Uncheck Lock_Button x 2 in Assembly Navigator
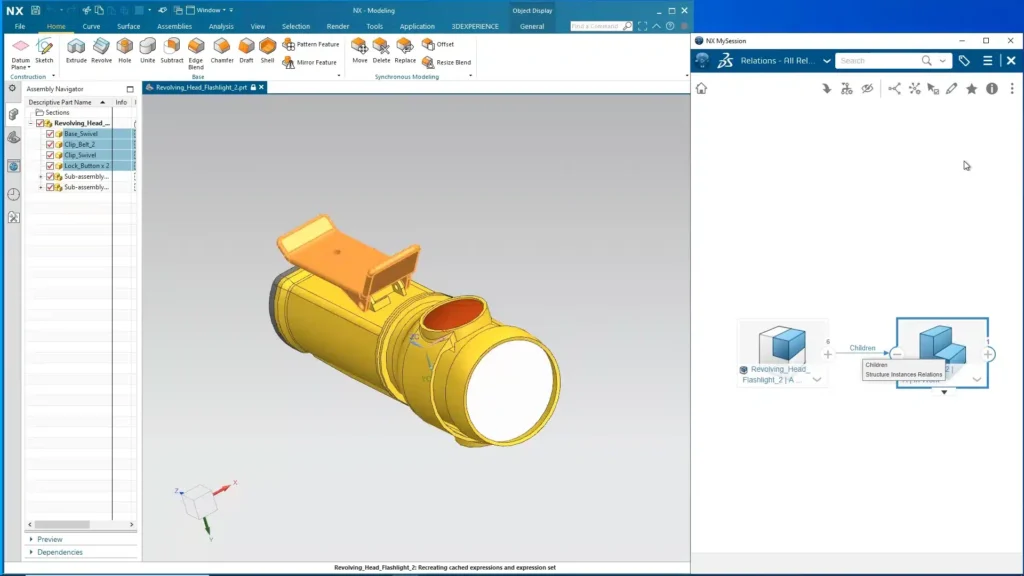 coord(50,166)
